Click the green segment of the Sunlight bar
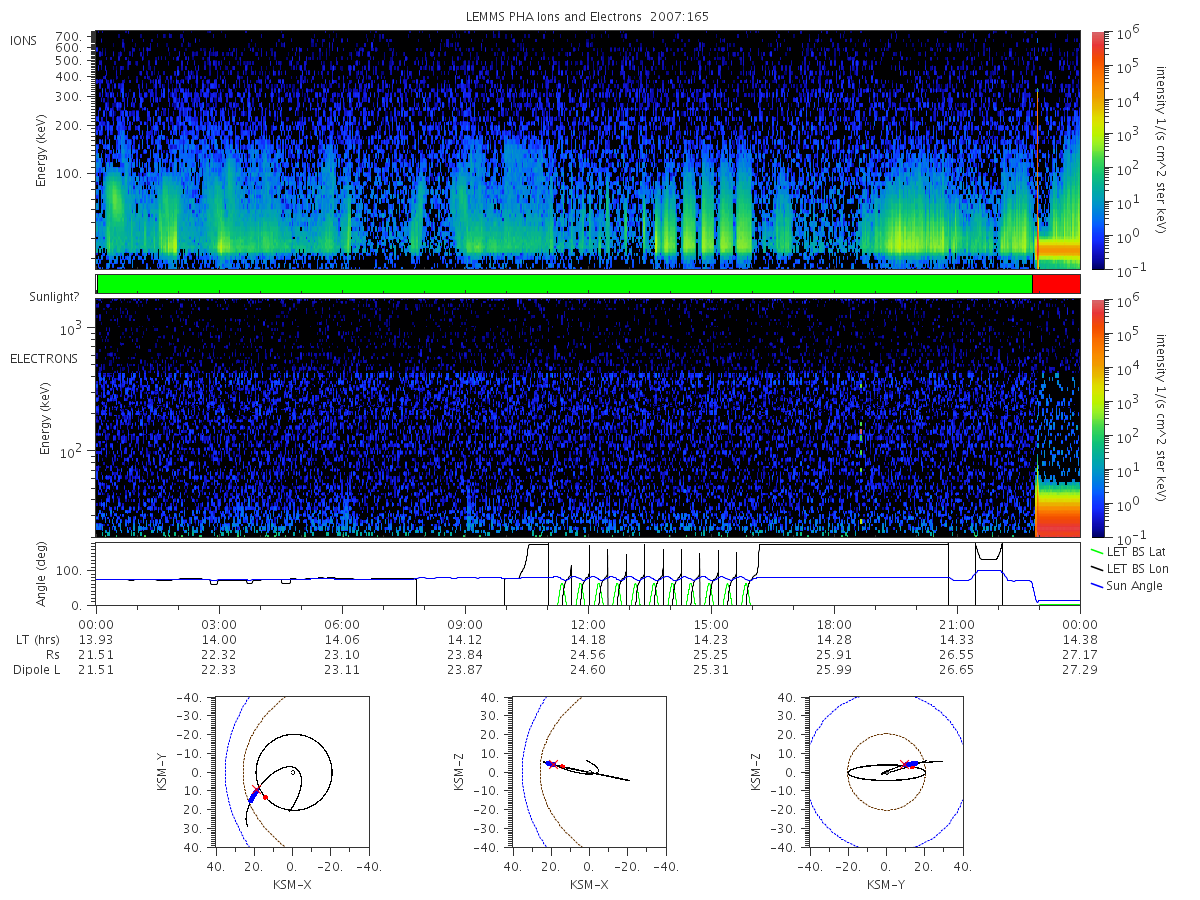Image resolution: width=1200 pixels, height=900 pixels. pyautogui.click(x=565, y=284)
